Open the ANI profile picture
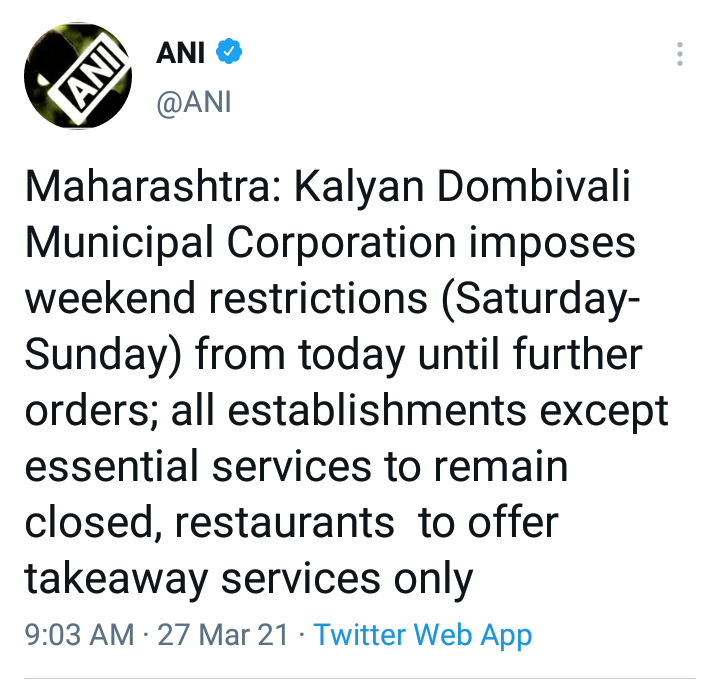The height and width of the screenshot is (692, 720). point(78,77)
